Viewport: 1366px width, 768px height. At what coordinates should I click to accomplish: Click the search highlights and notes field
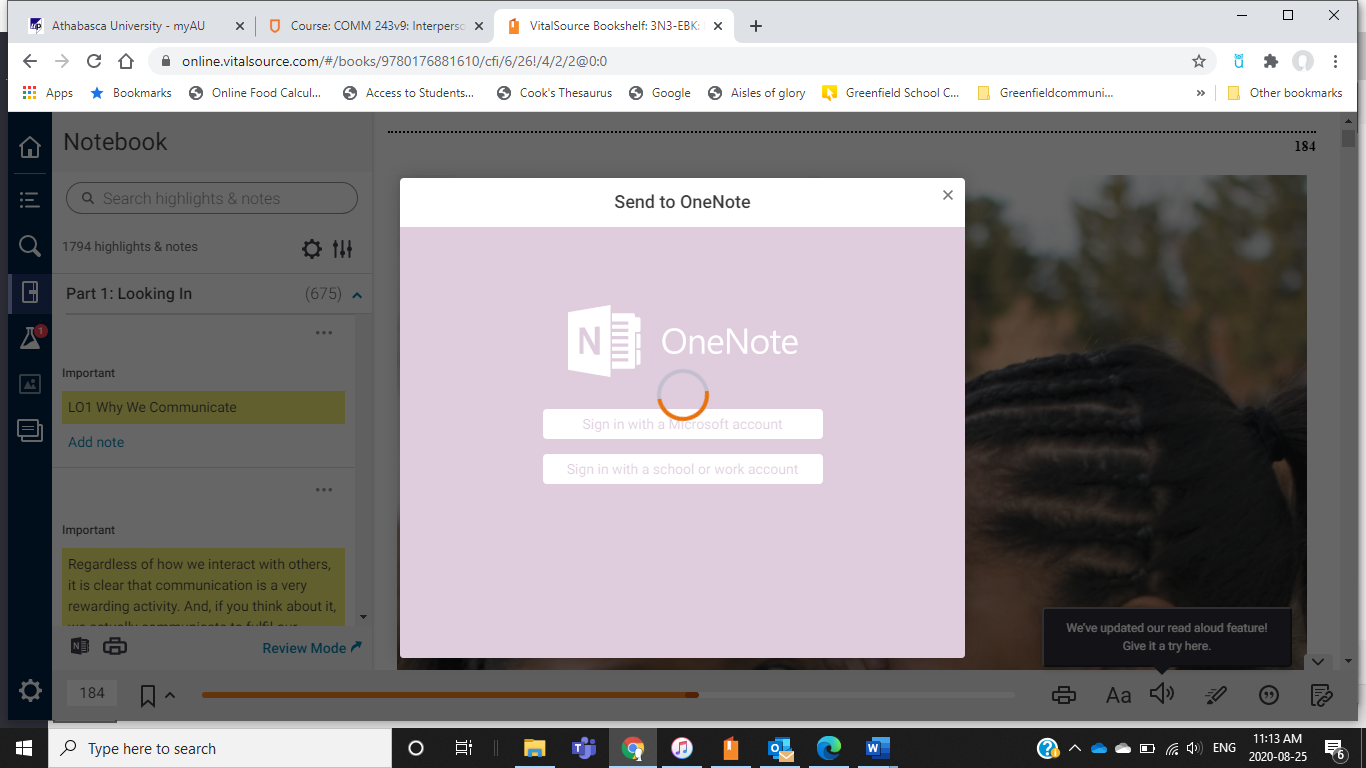(211, 198)
